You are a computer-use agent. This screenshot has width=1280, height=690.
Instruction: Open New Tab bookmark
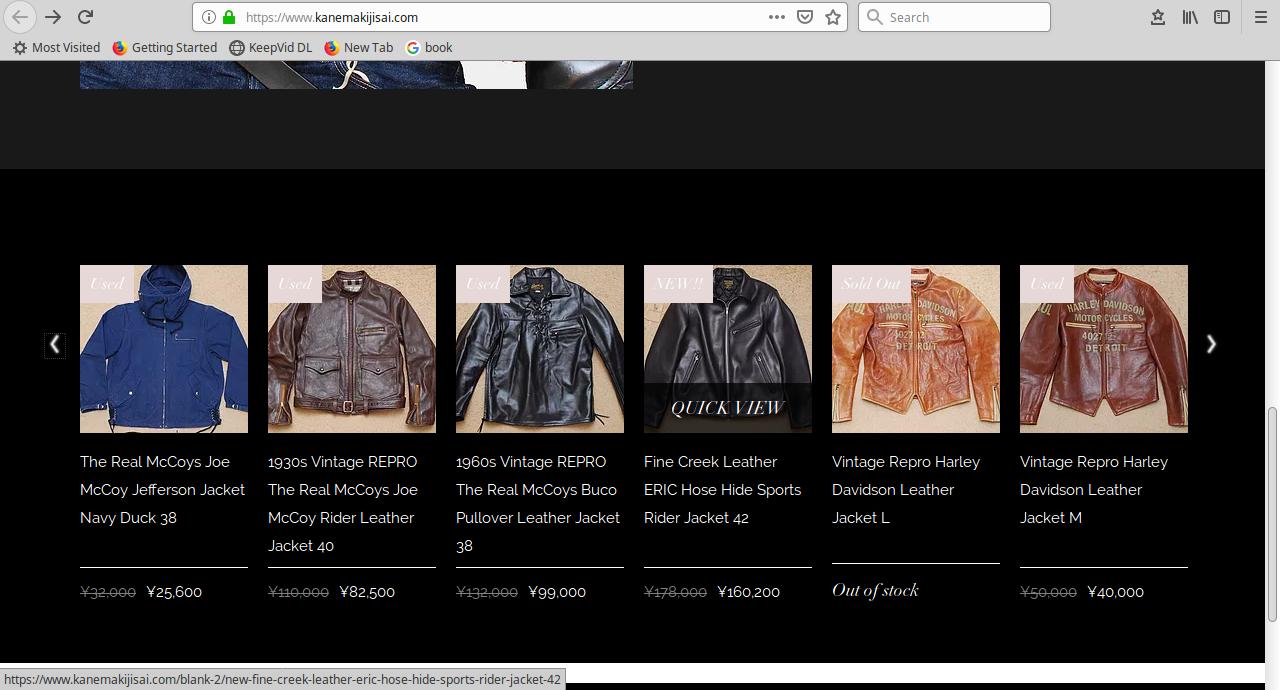coord(359,47)
